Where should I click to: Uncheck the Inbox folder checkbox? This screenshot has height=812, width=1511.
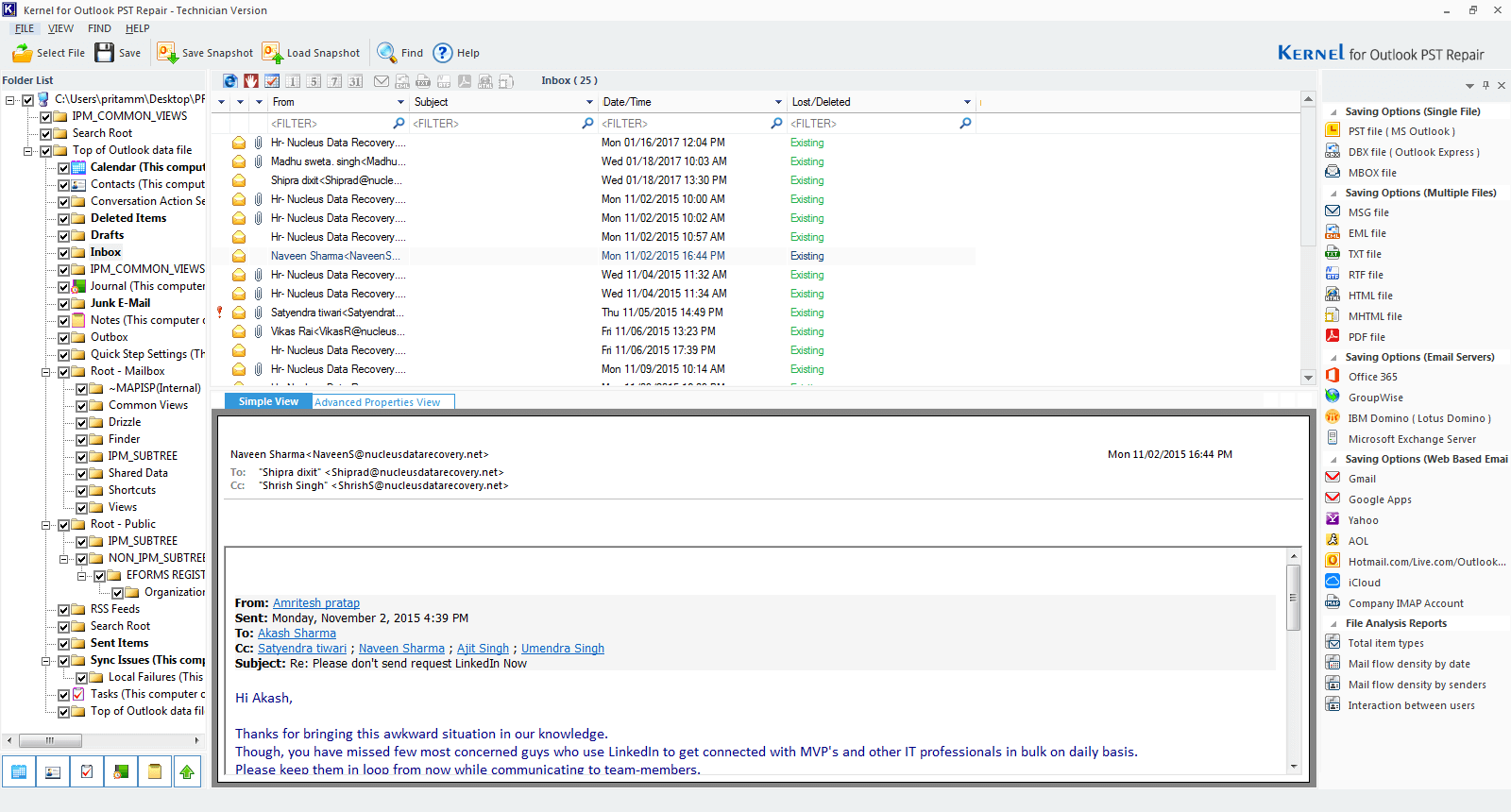click(x=63, y=253)
